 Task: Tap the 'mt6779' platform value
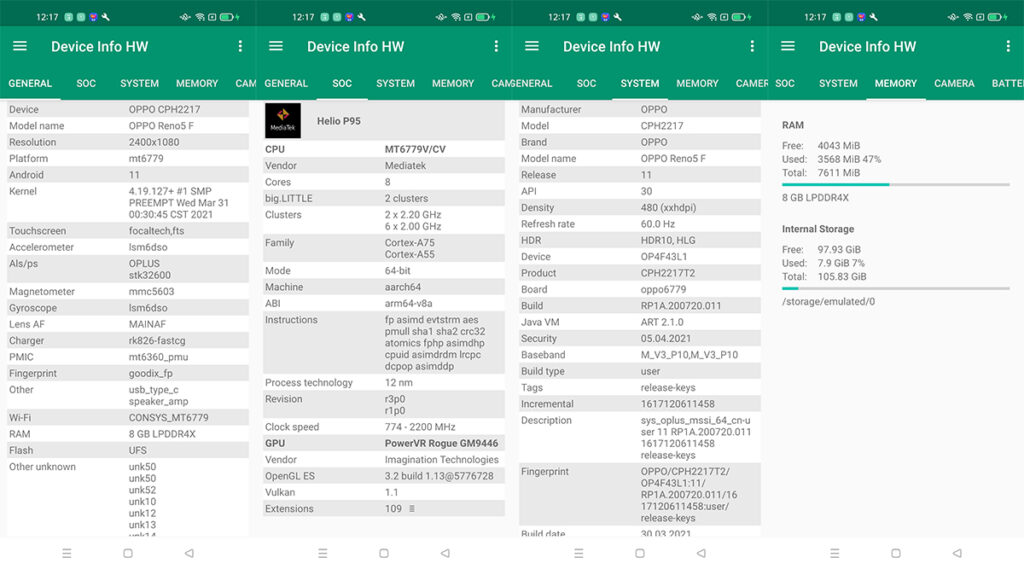(146, 158)
